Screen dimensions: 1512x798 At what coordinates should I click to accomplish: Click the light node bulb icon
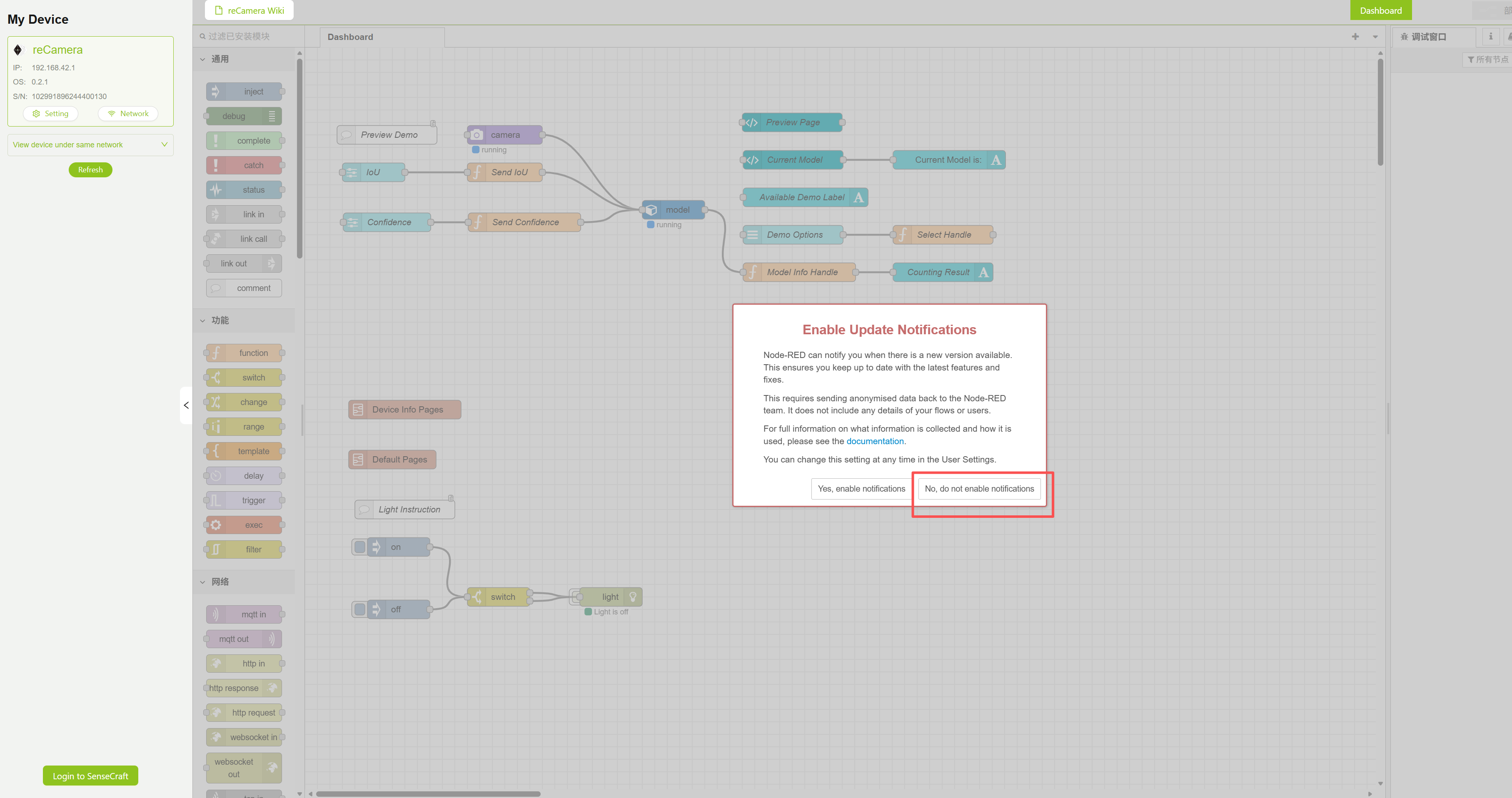[633, 597]
